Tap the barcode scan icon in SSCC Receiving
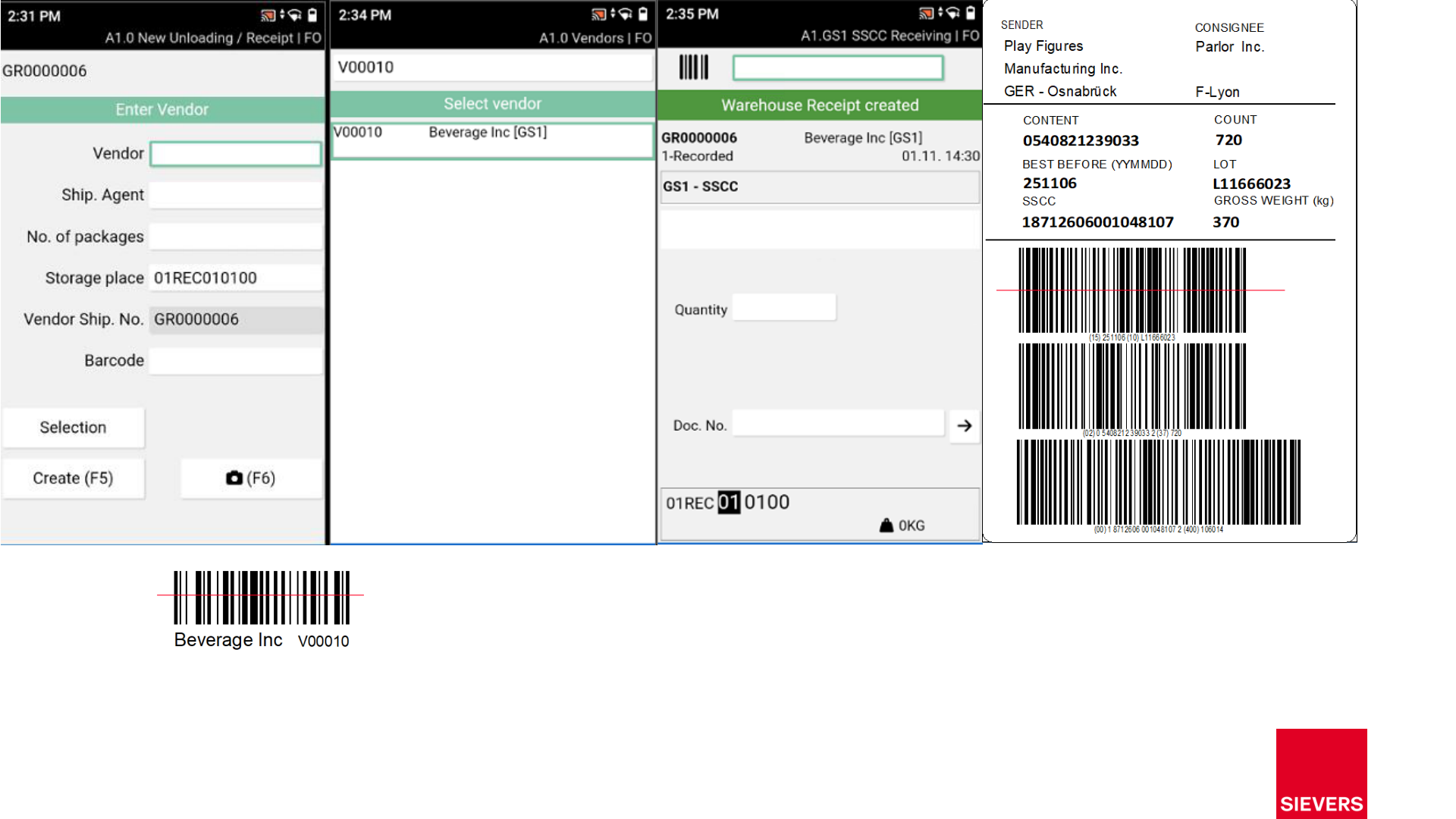The height and width of the screenshot is (819, 1456). click(694, 67)
